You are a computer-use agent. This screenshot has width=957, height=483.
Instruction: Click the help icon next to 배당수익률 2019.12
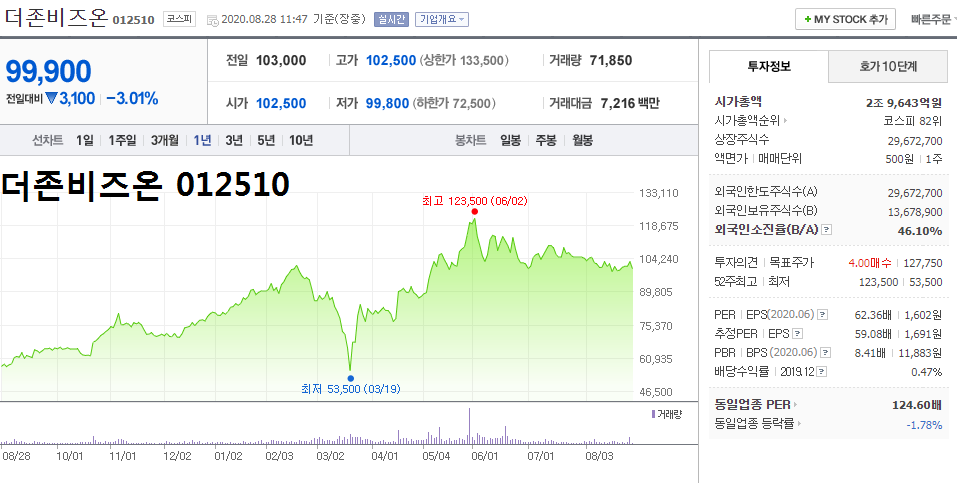[x=822, y=372]
